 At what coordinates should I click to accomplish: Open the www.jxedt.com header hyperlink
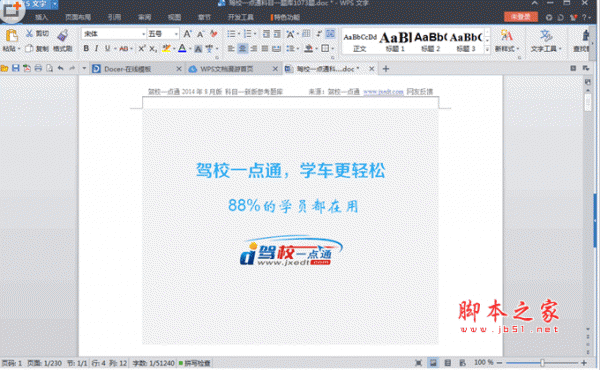pyautogui.click(x=383, y=92)
